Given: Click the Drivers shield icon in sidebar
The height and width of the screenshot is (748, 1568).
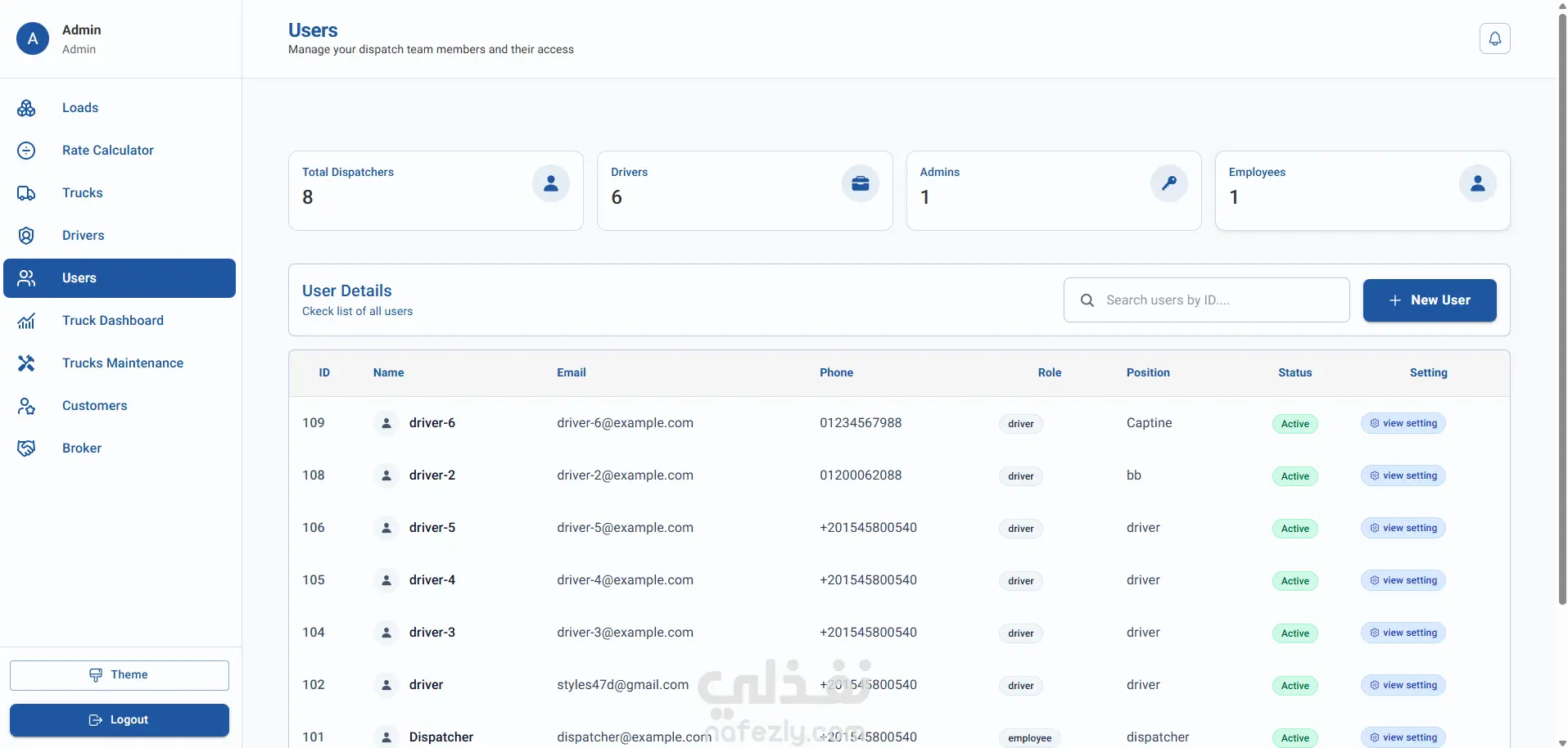Looking at the screenshot, I should click(x=26, y=236).
